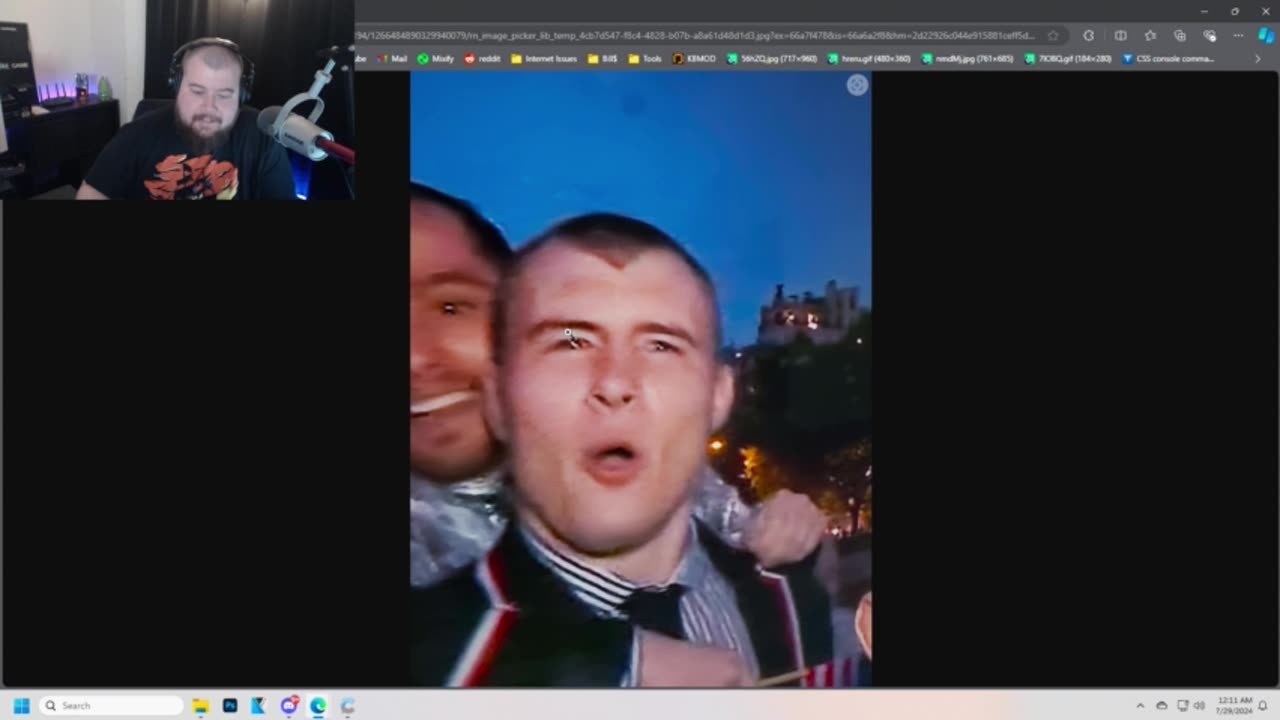Open the browser settings three-dots menu

click(1238, 35)
